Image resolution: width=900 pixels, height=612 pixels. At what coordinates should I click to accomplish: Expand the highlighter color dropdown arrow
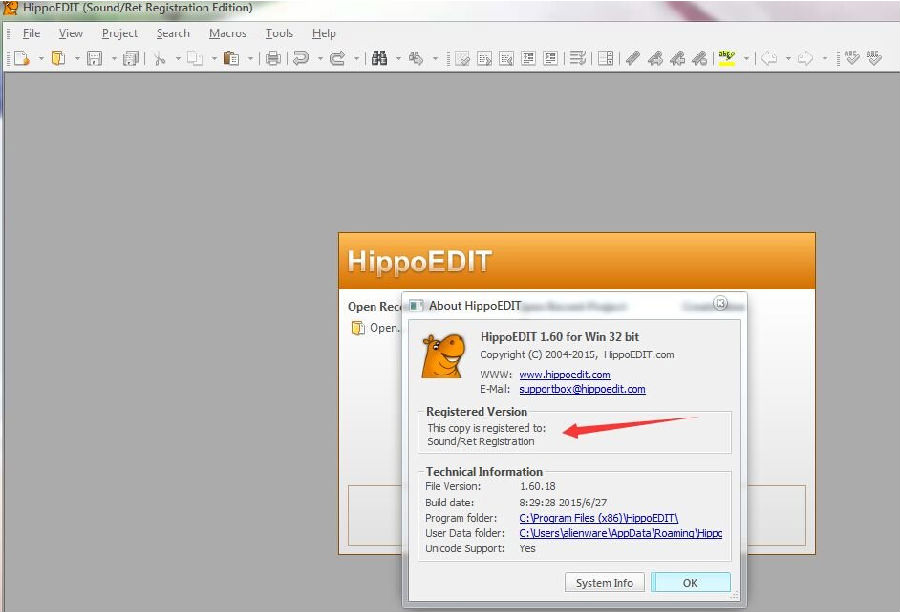(746, 59)
